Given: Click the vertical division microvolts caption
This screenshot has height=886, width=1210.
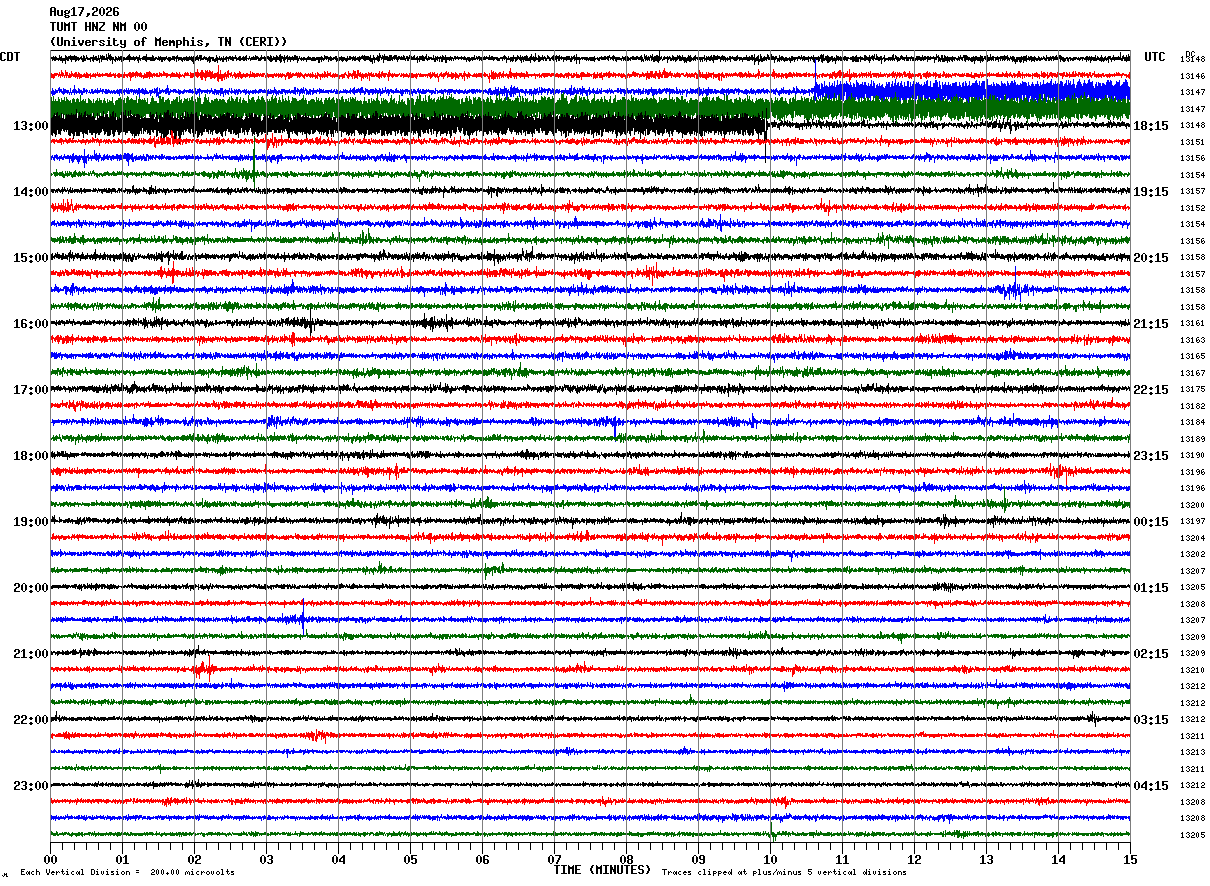Looking at the screenshot, I should pos(127,872).
